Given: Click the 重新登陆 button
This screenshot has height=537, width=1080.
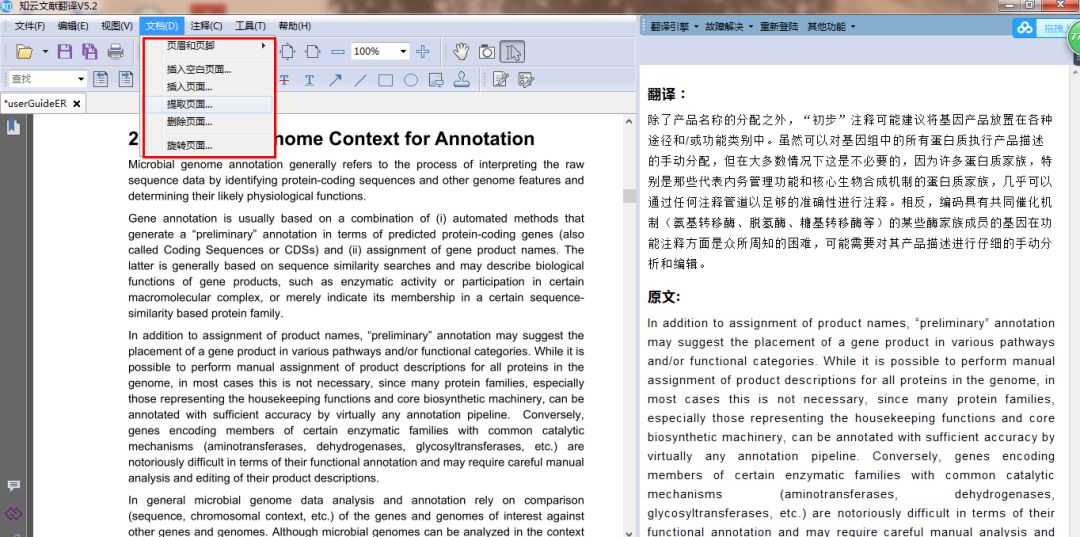Looking at the screenshot, I should (779, 27).
